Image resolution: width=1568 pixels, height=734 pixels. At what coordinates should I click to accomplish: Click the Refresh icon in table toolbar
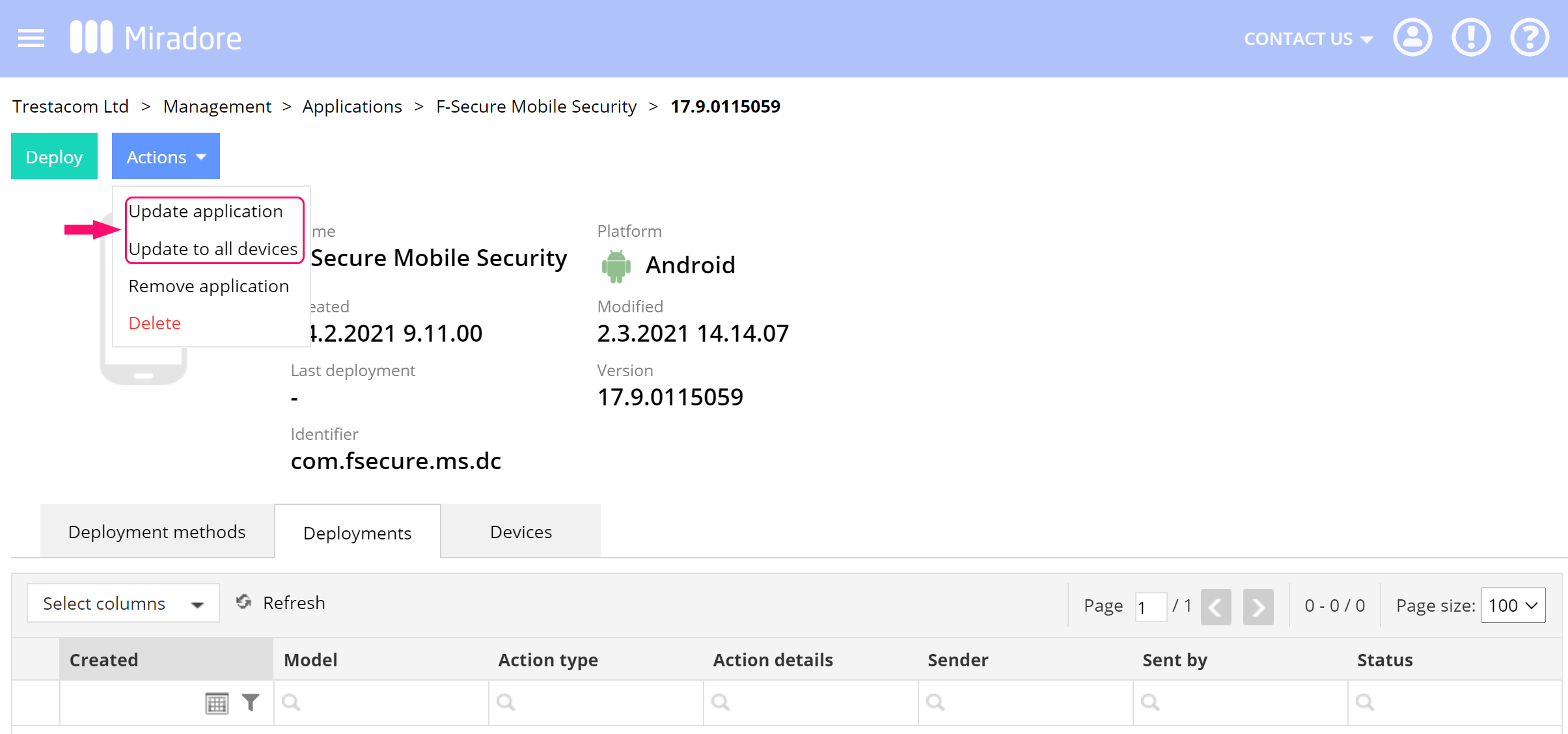[x=244, y=602]
